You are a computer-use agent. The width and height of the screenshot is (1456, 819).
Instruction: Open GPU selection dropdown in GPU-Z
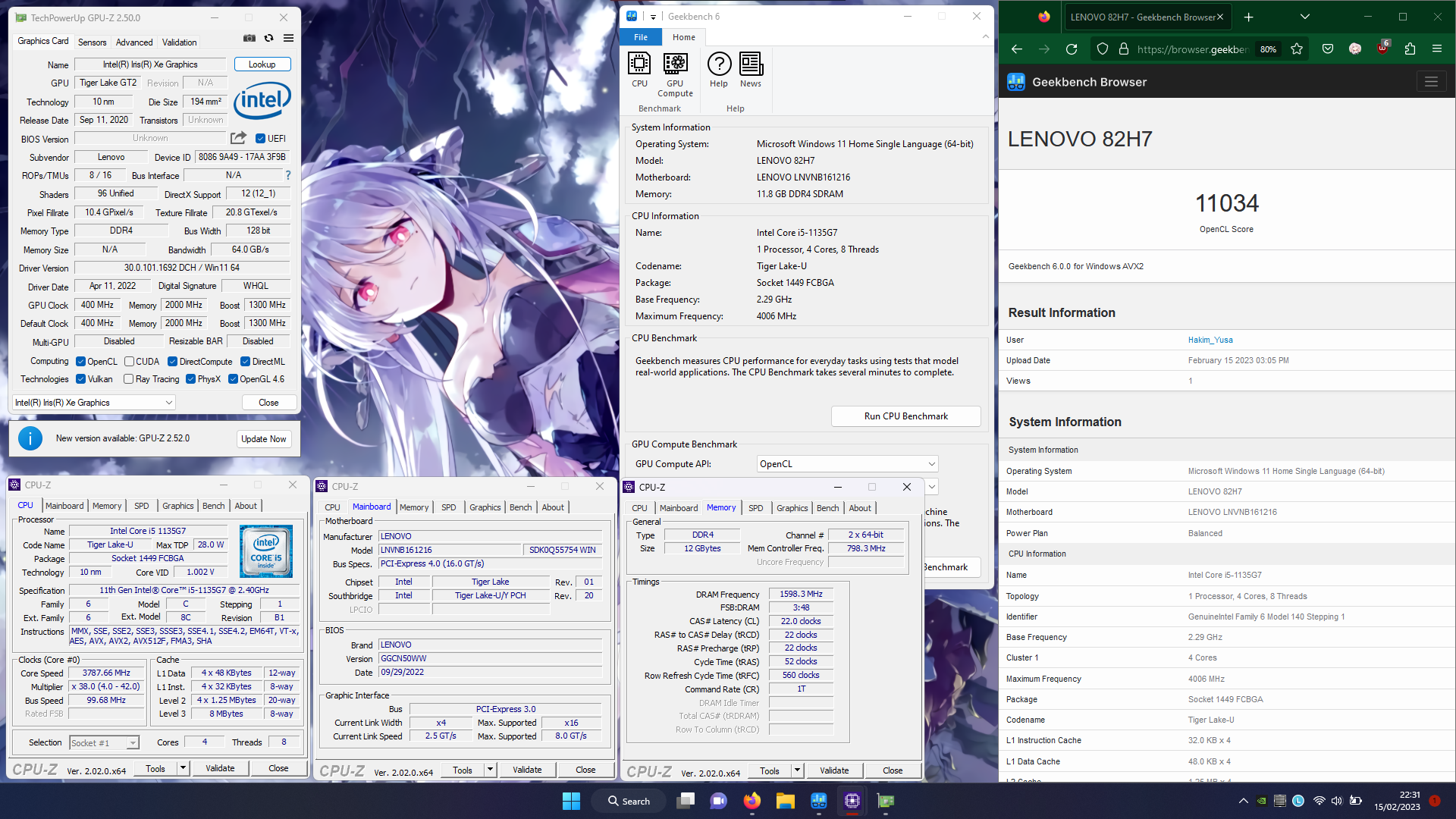tap(94, 403)
